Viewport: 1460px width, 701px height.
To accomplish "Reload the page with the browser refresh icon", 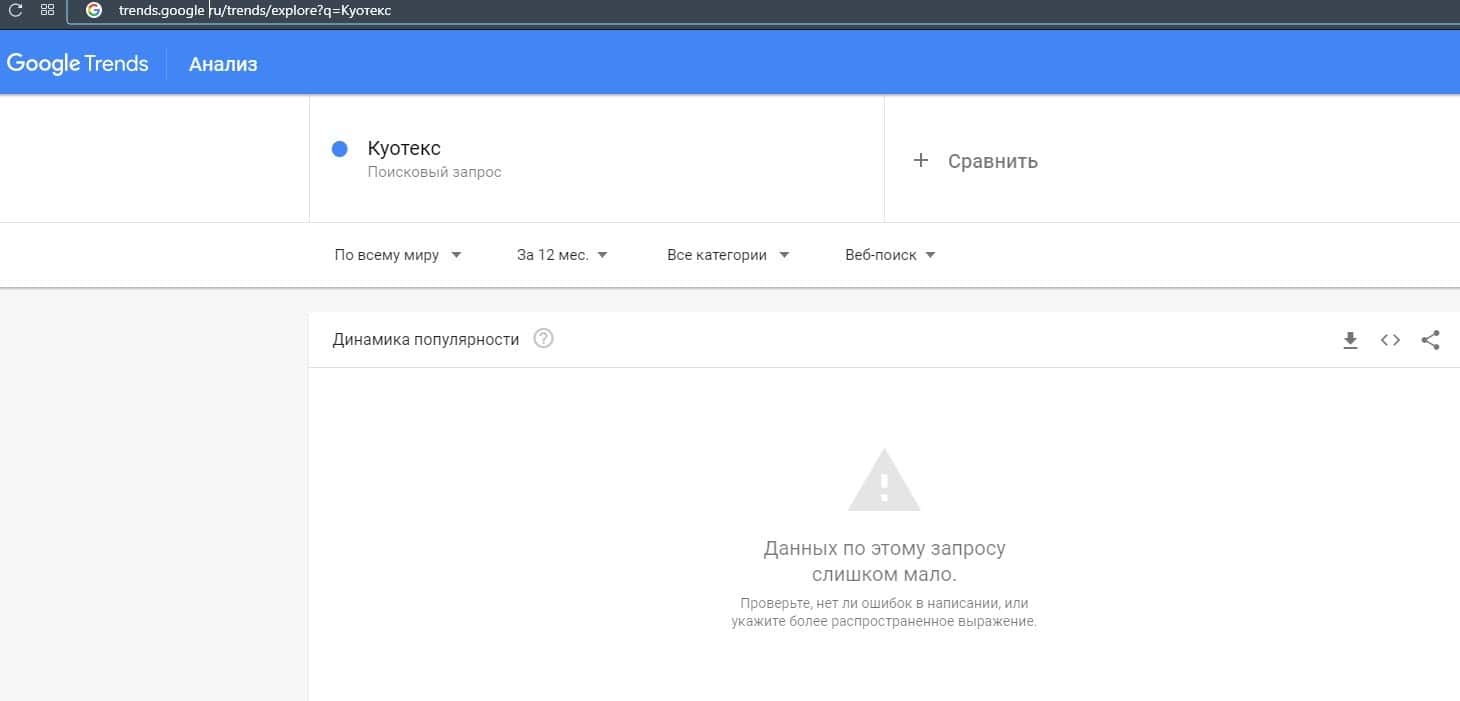I will [15, 10].
